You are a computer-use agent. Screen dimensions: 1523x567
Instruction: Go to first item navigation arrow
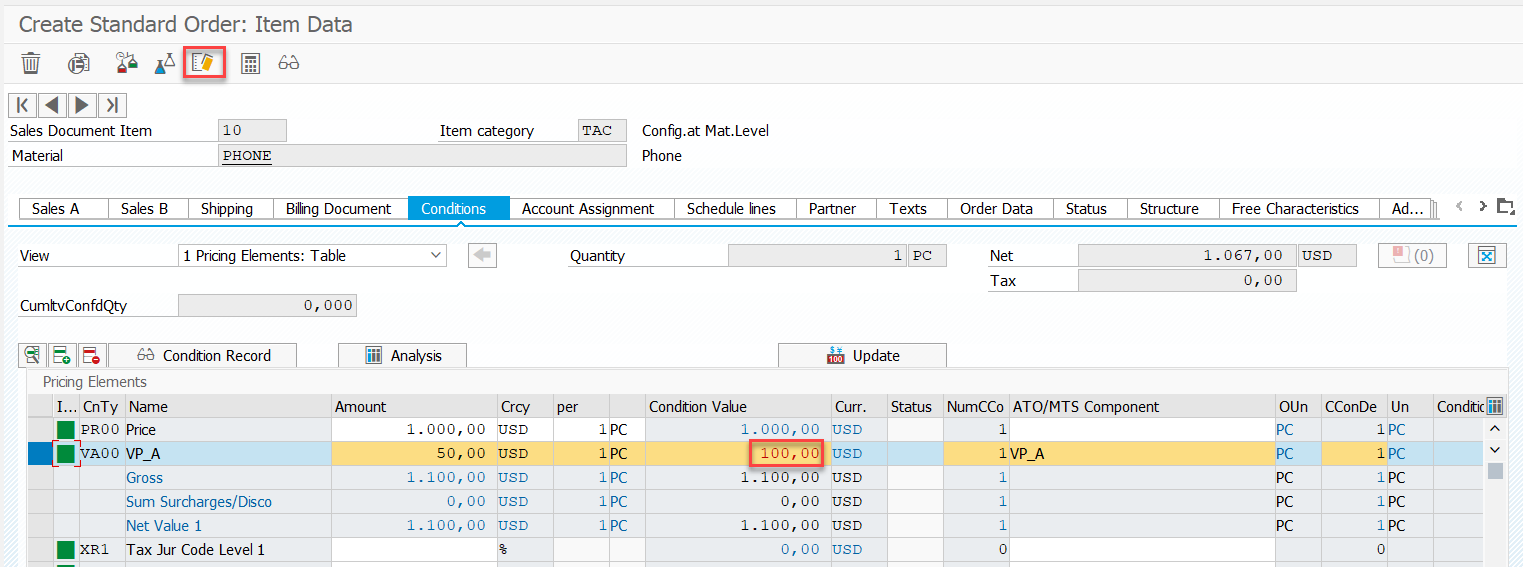tap(23, 105)
